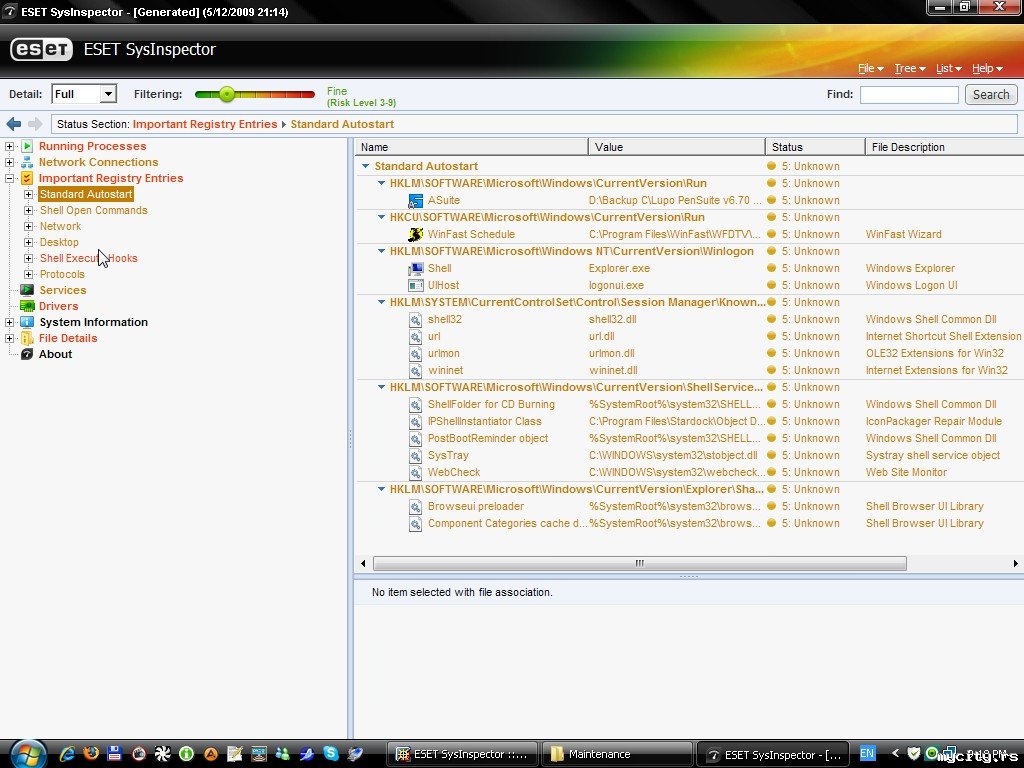The image size is (1024, 768).
Task: Open Firefox from the taskbar quick launch
Action: [x=92, y=754]
